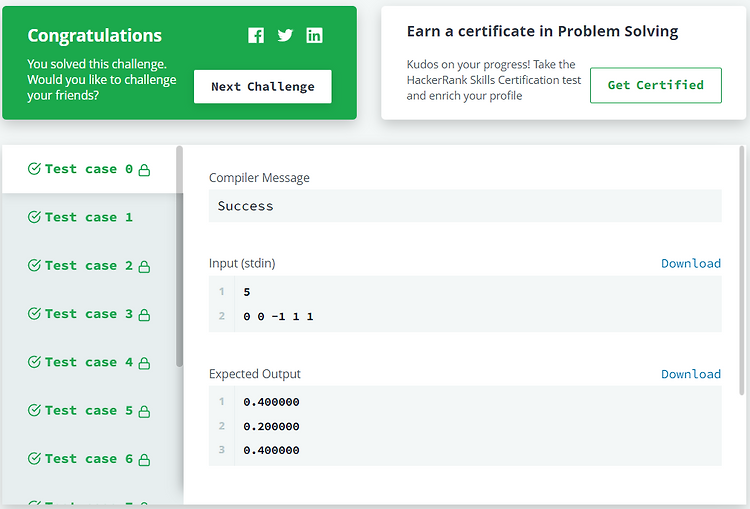The image size is (750, 509).
Task: Select the Test case 1 tab
Action: tap(89, 218)
